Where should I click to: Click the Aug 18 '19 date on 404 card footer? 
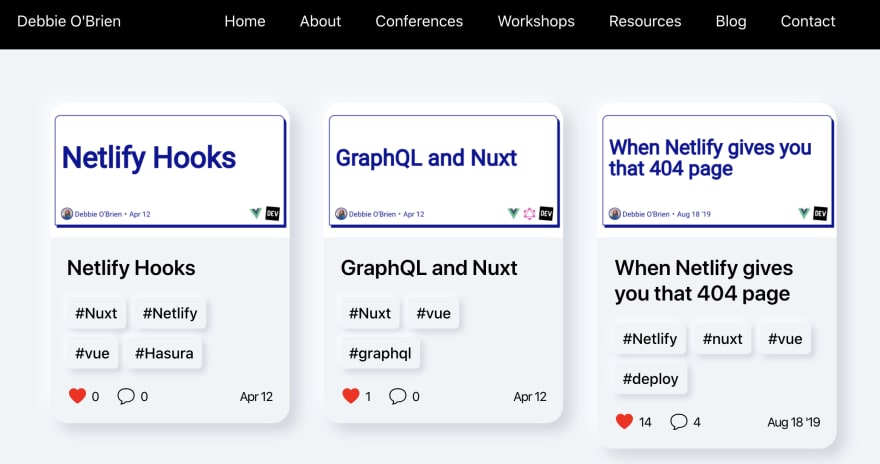point(794,422)
